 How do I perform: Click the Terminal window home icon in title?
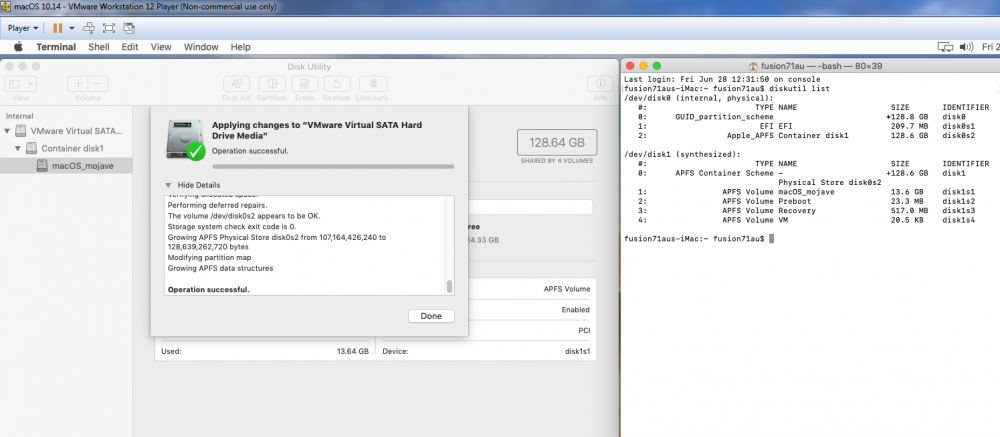753,66
